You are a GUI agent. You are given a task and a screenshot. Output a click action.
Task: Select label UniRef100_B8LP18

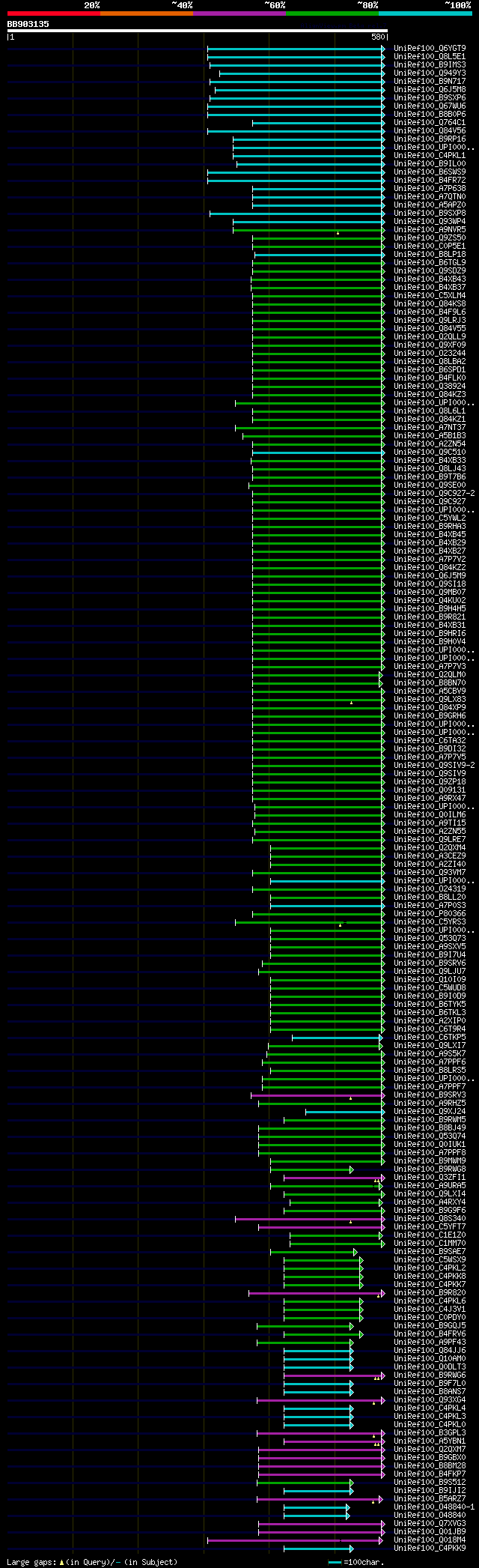tap(430, 255)
